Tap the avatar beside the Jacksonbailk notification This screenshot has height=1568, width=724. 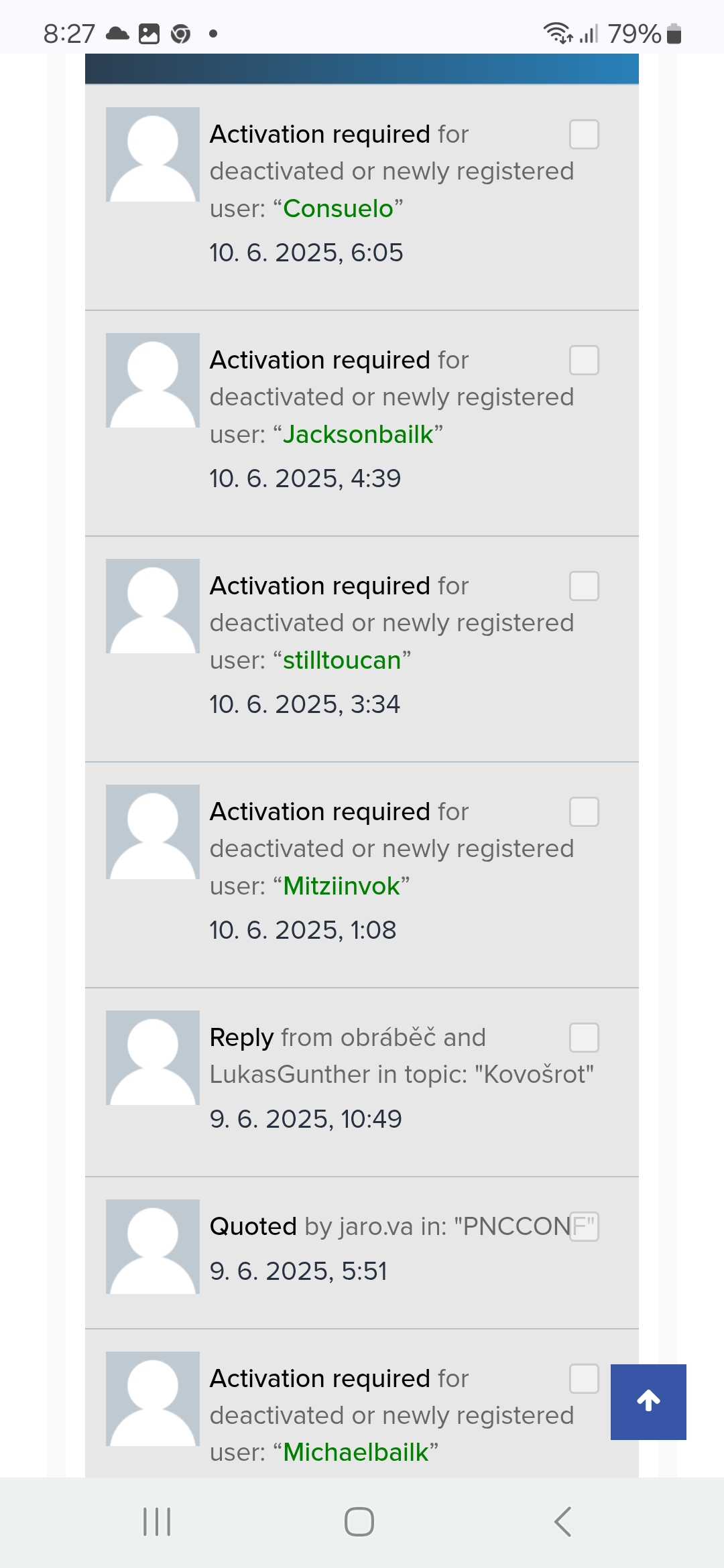pos(153,381)
